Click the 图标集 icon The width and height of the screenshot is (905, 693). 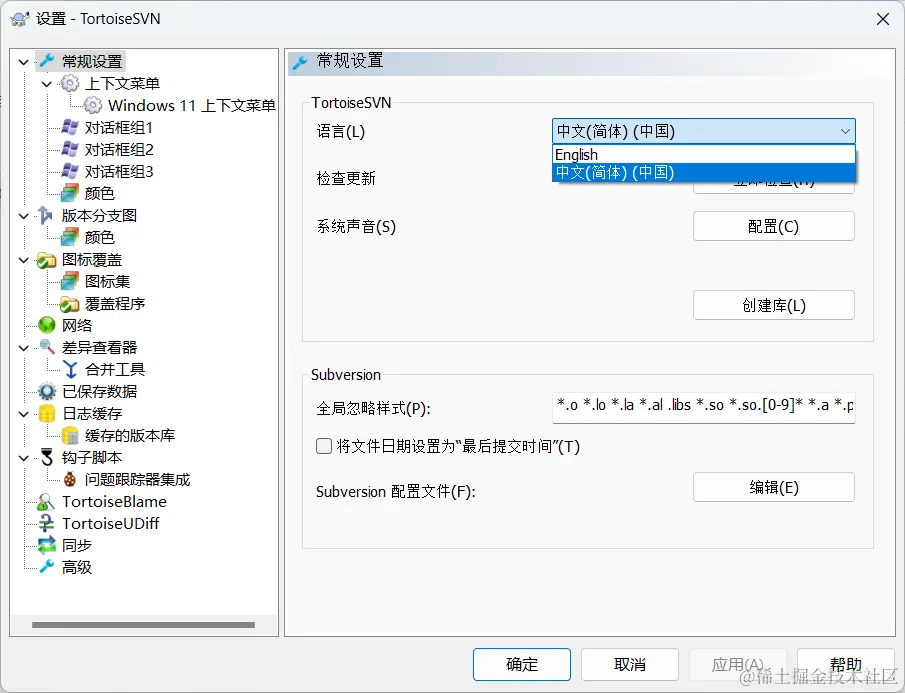click(70, 281)
